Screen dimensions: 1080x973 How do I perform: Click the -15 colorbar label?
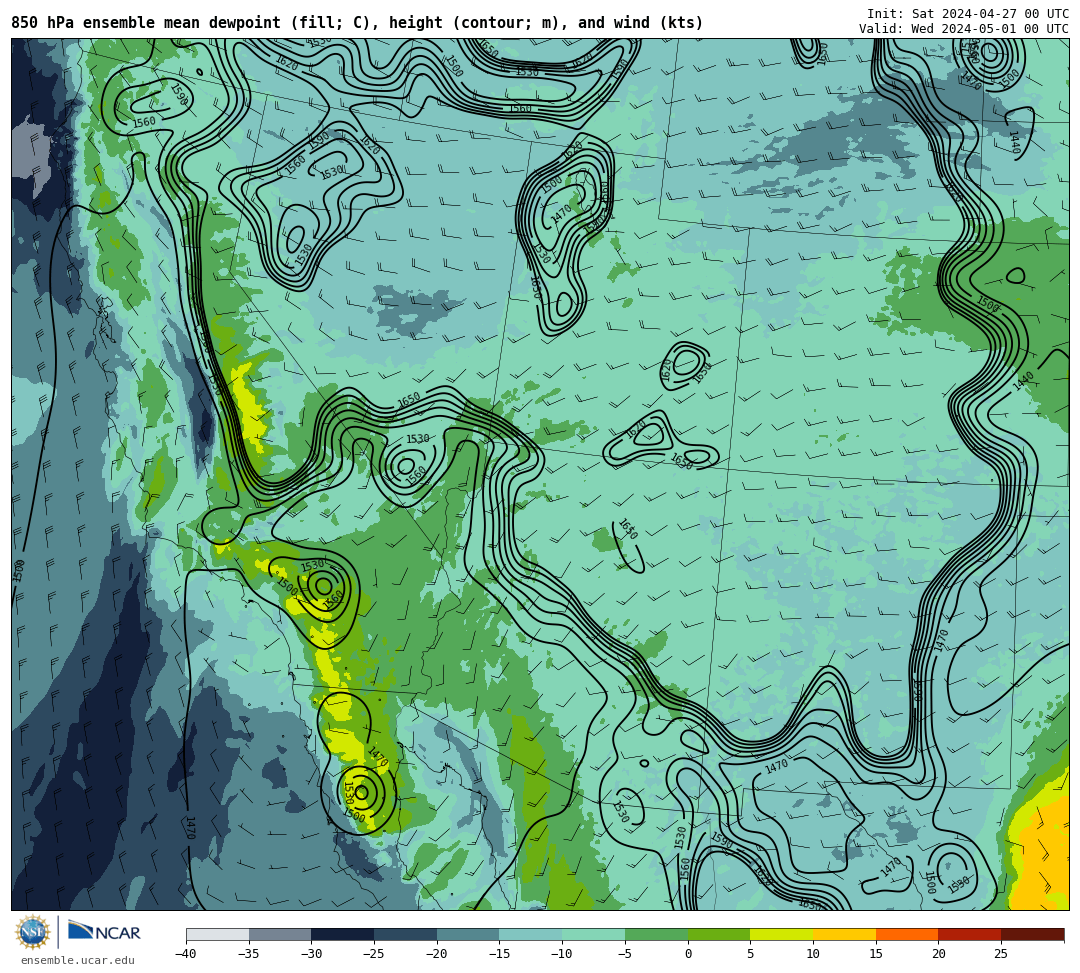point(499,954)
